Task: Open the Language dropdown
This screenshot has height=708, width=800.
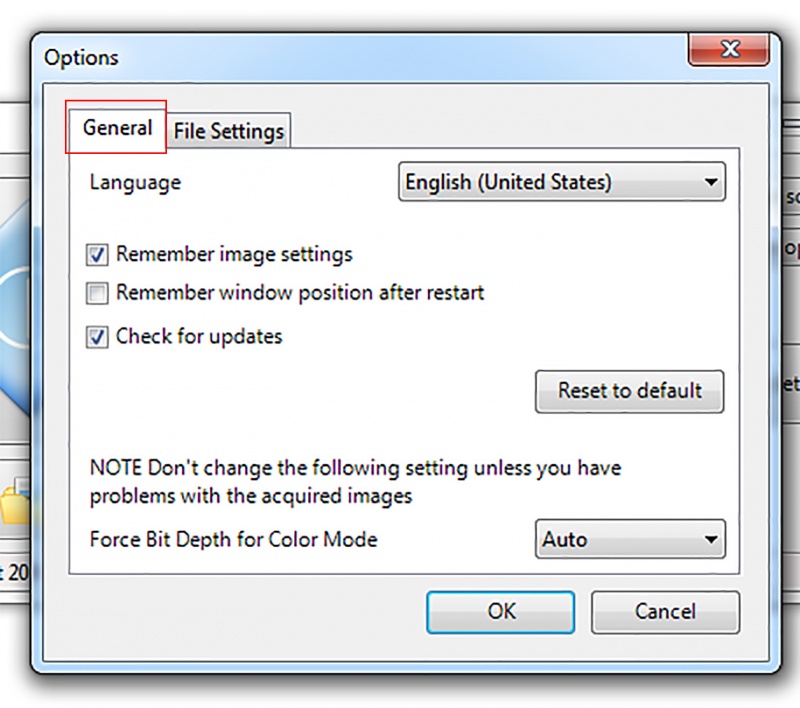Action: (x=561, y=183)
